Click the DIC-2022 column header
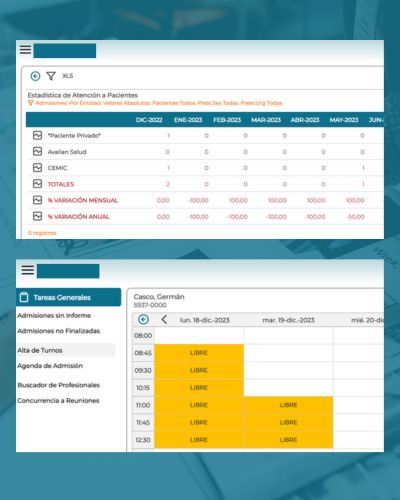 [149, 120]
